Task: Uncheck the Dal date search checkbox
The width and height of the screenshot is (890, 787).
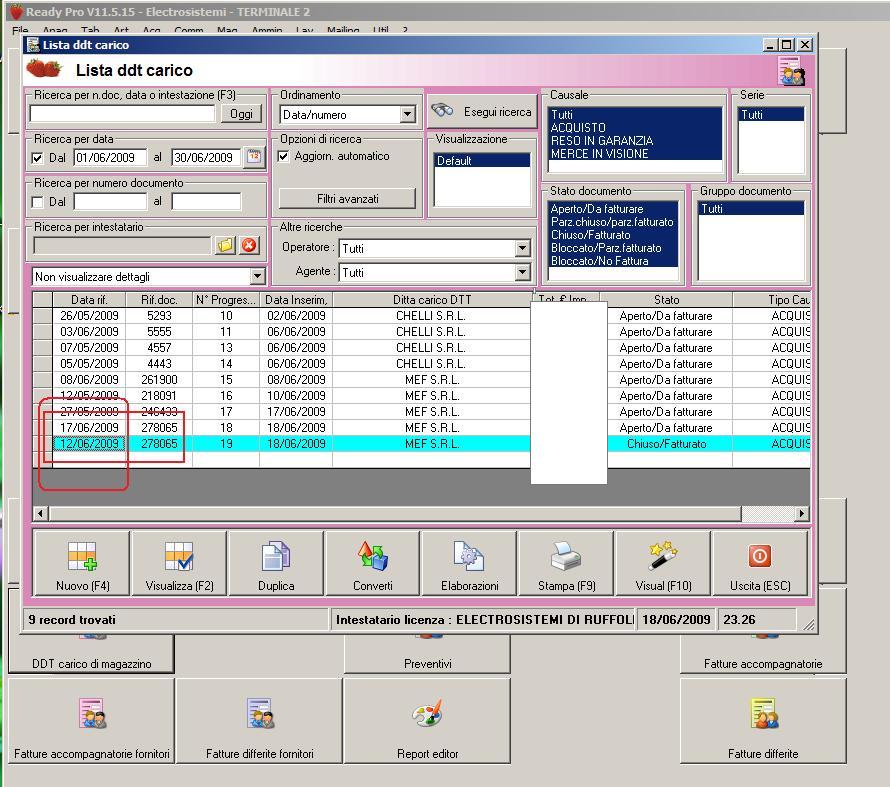Action: pos(38,158)
